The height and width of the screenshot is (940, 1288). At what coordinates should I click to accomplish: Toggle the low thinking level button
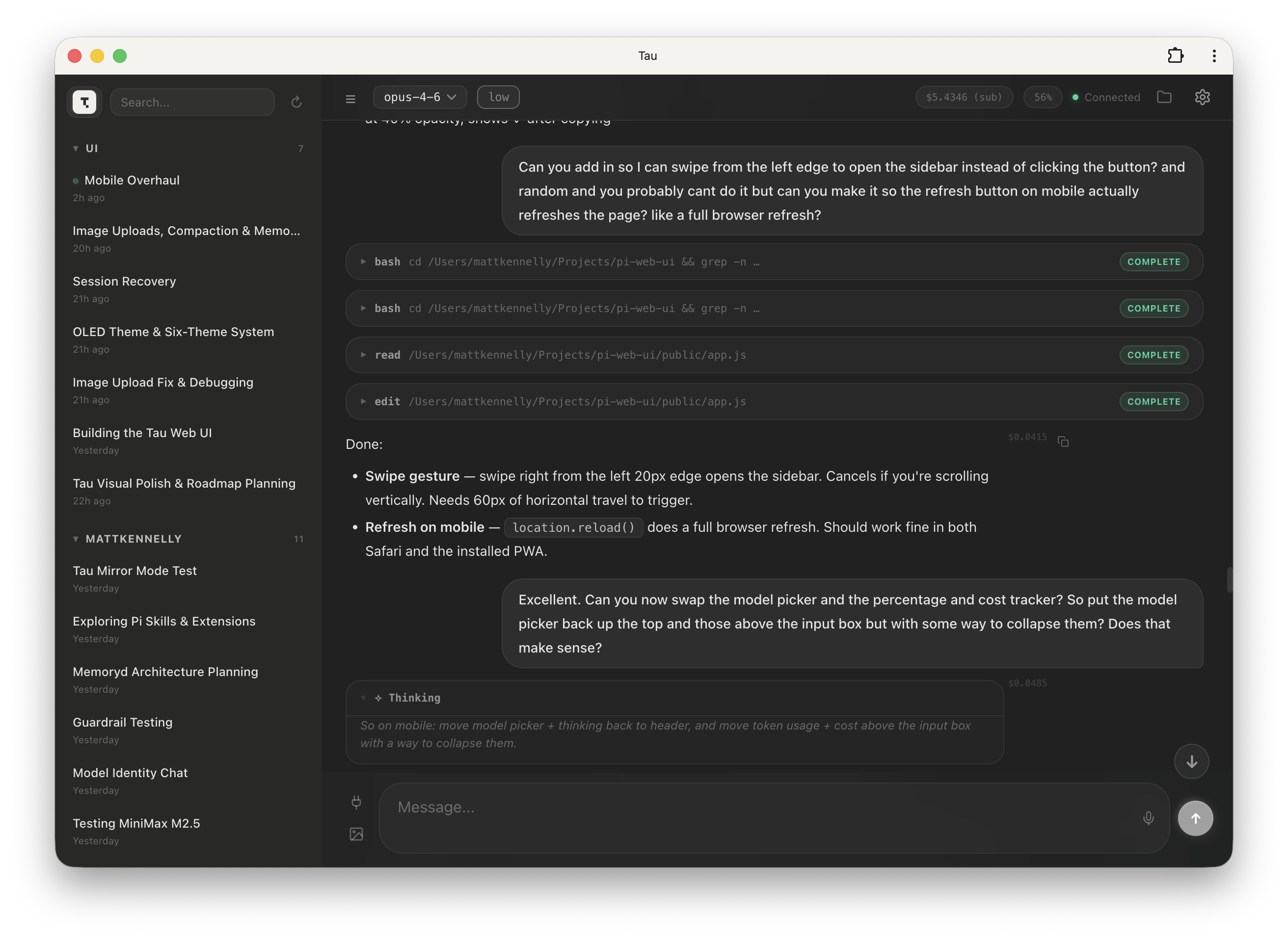(x=498, y=97)
